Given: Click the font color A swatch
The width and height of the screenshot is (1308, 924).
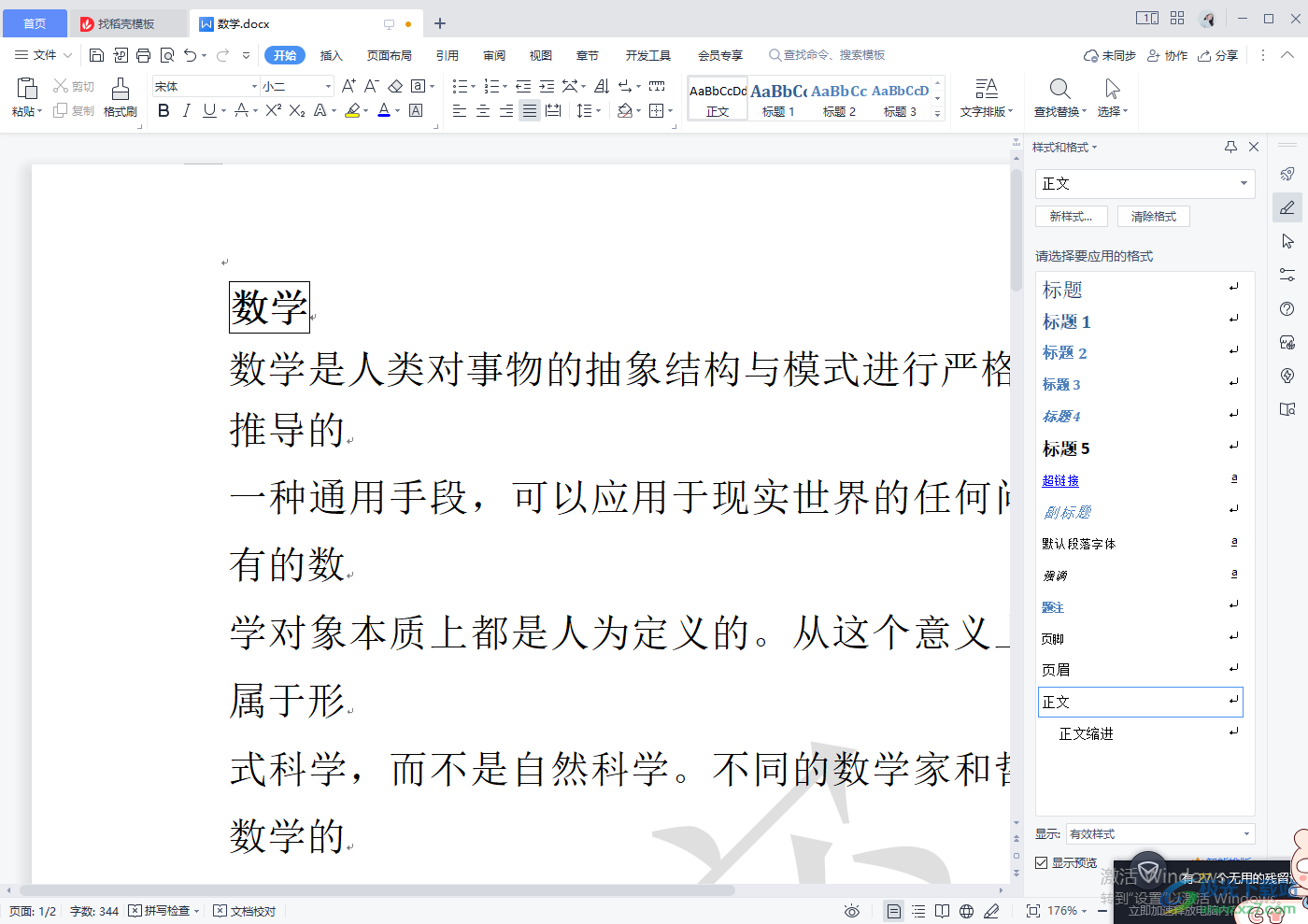Looking at the screenshot, I should (384, 110).
